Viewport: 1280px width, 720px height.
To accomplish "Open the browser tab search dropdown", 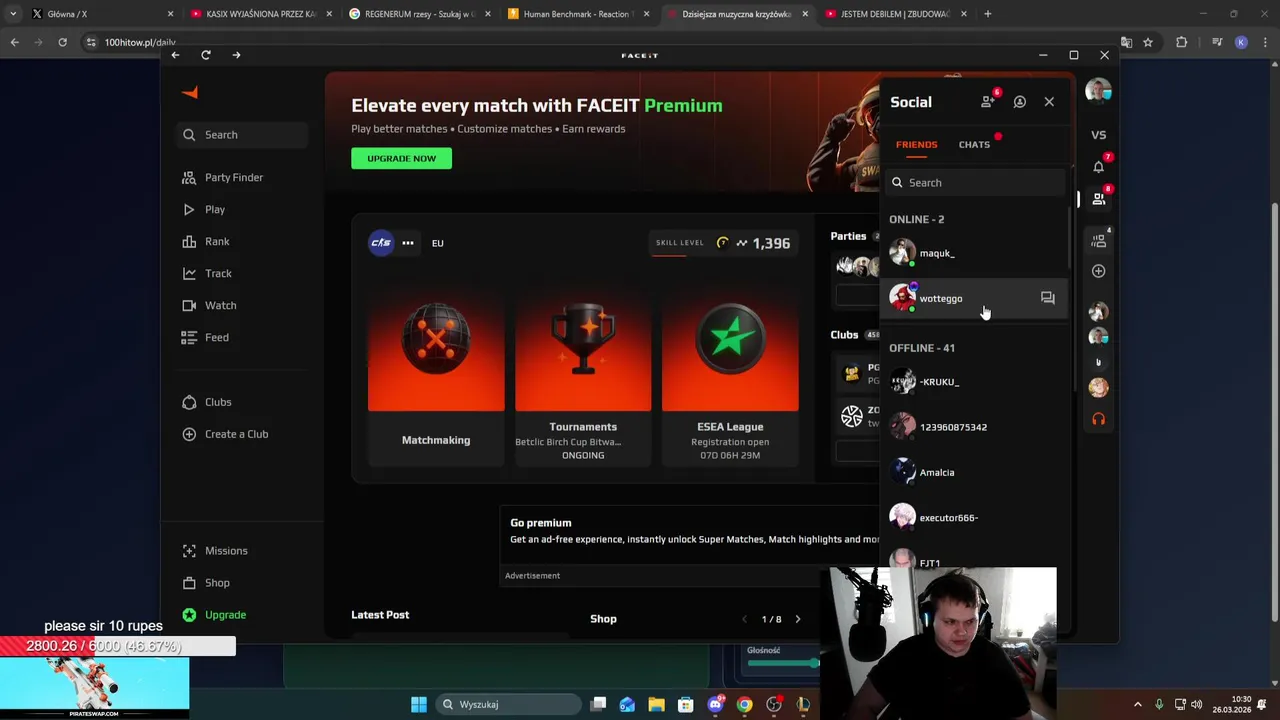I will click(x=12, y=14).
